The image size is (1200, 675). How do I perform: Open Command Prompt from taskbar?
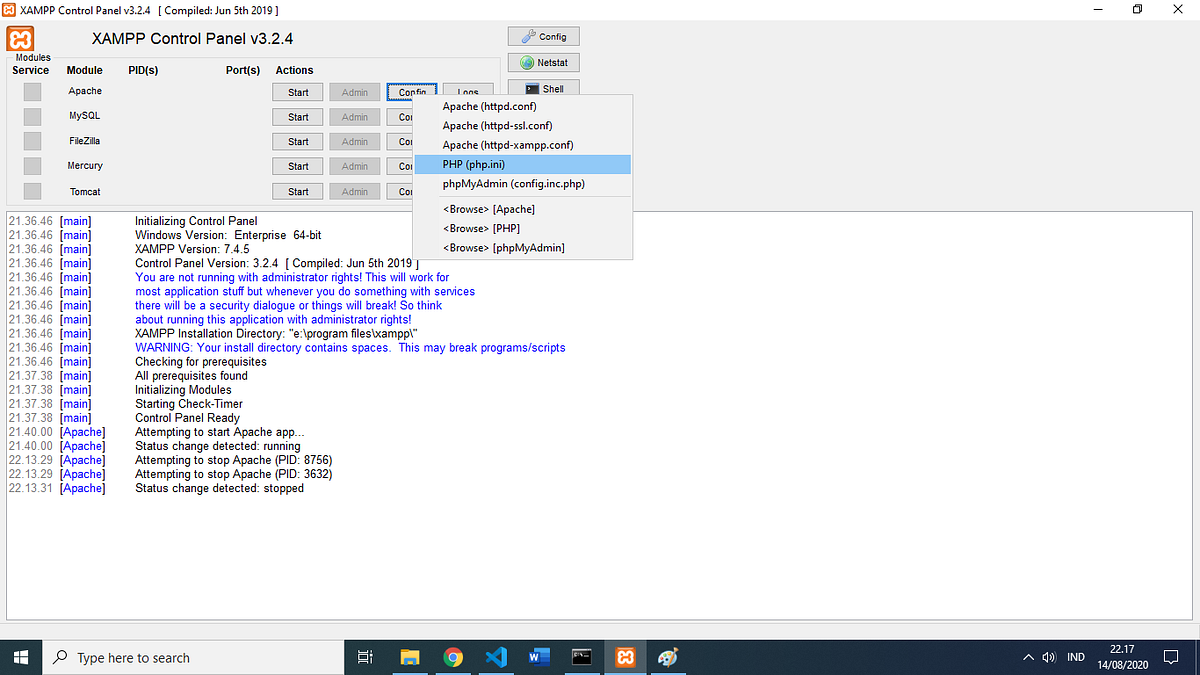pos(582,657)
